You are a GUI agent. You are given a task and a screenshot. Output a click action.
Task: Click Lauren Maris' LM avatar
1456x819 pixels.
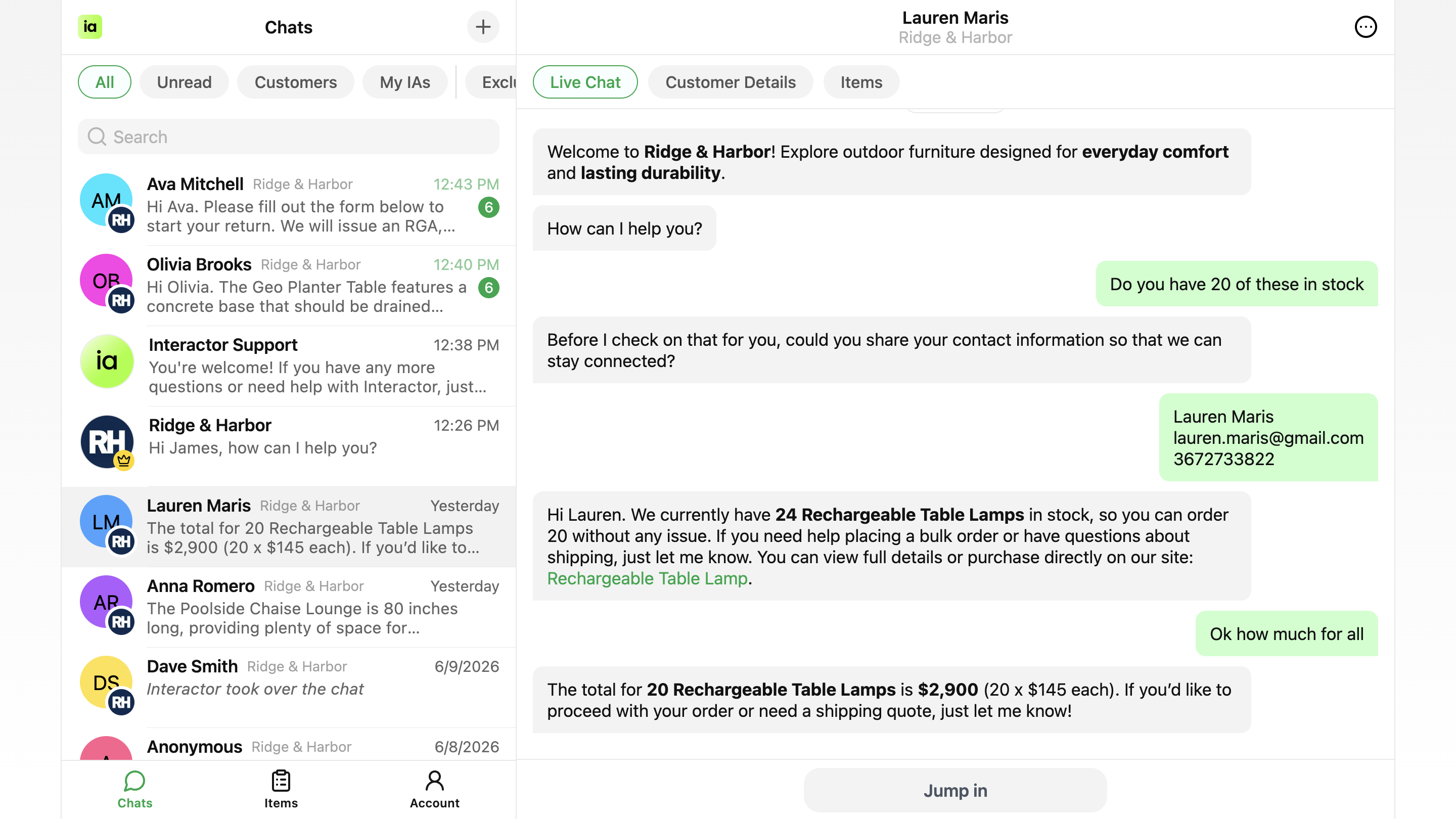point(106,522)
